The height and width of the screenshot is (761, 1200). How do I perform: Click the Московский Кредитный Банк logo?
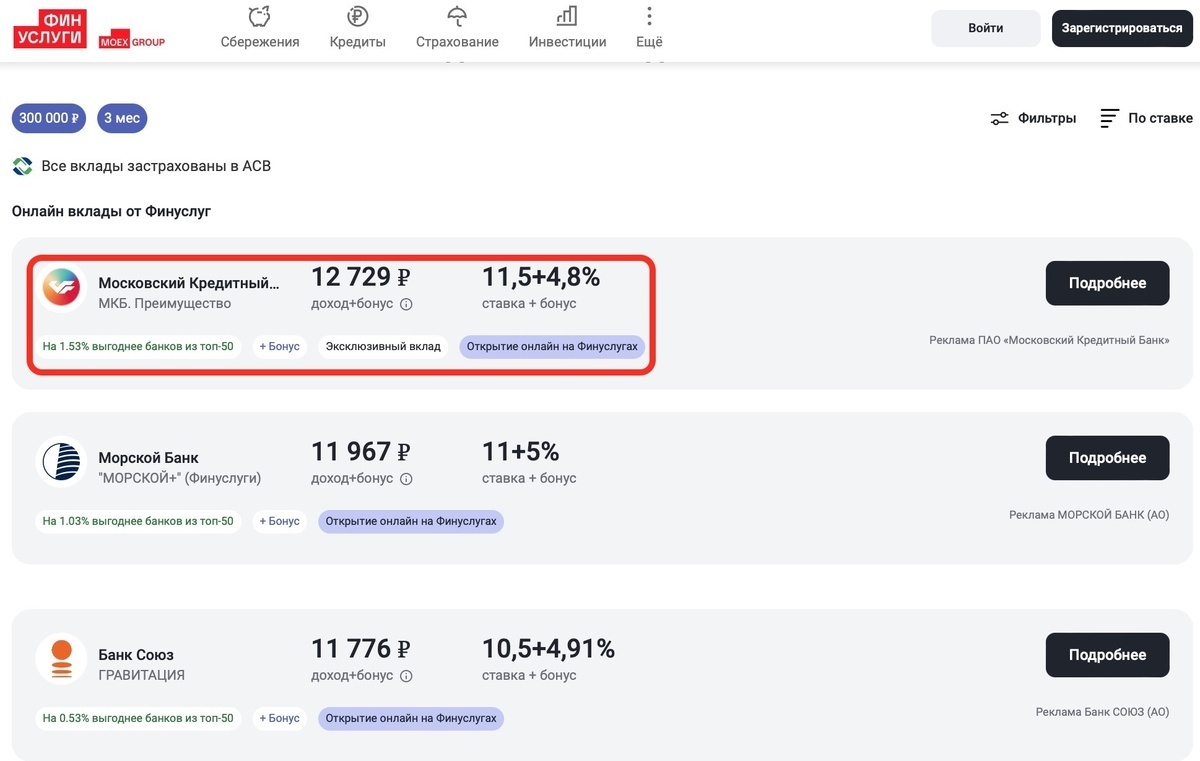(62, 288)
